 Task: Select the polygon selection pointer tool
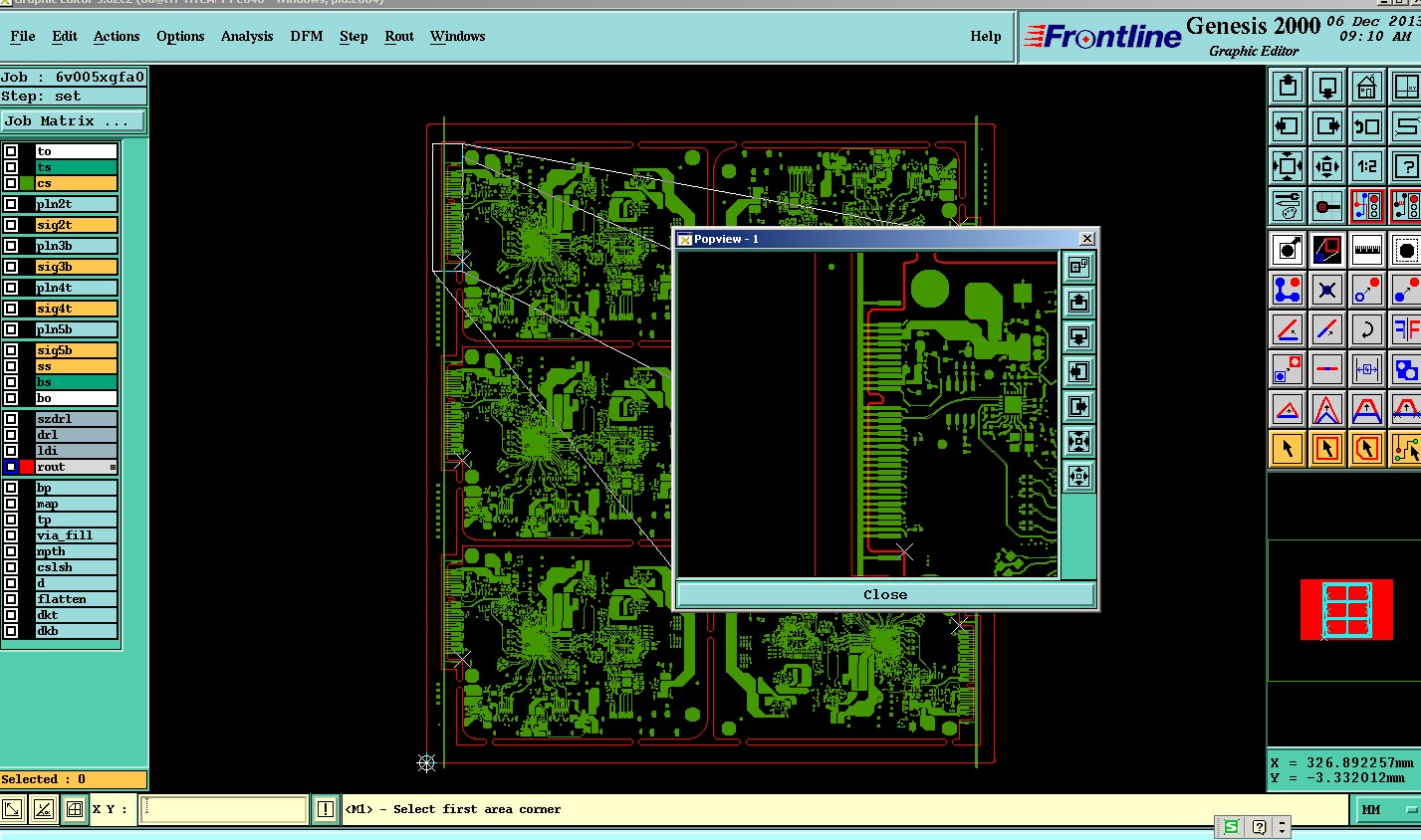pos(1367,449)
